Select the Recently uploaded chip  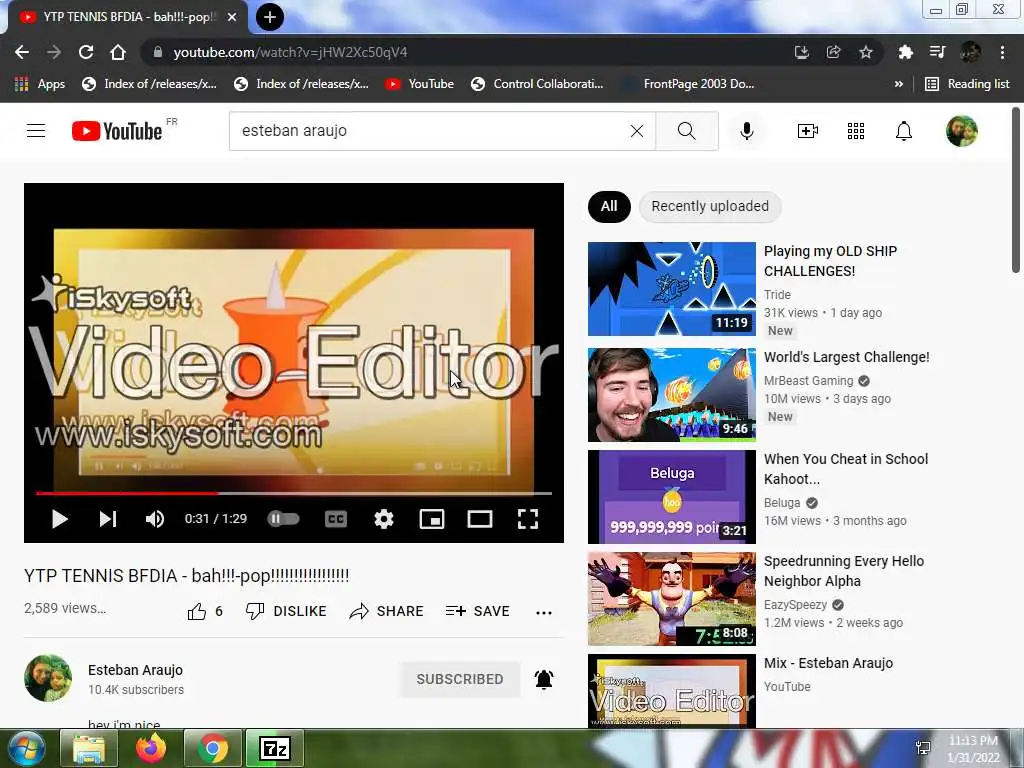(710, 206)
